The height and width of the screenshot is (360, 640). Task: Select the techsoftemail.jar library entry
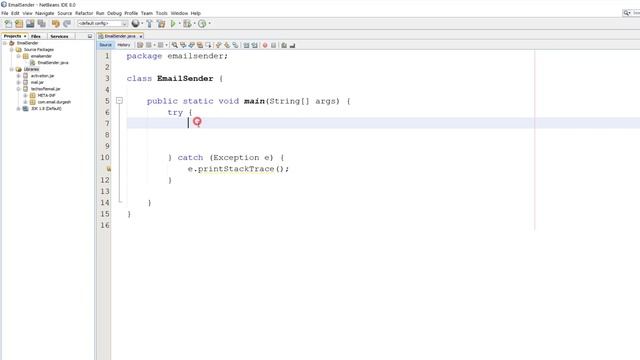point(45,89)
